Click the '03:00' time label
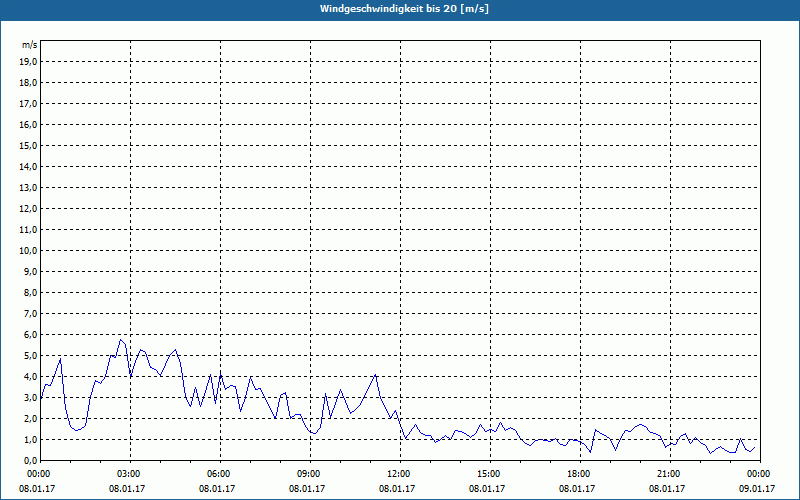 (x=131, y=474)
